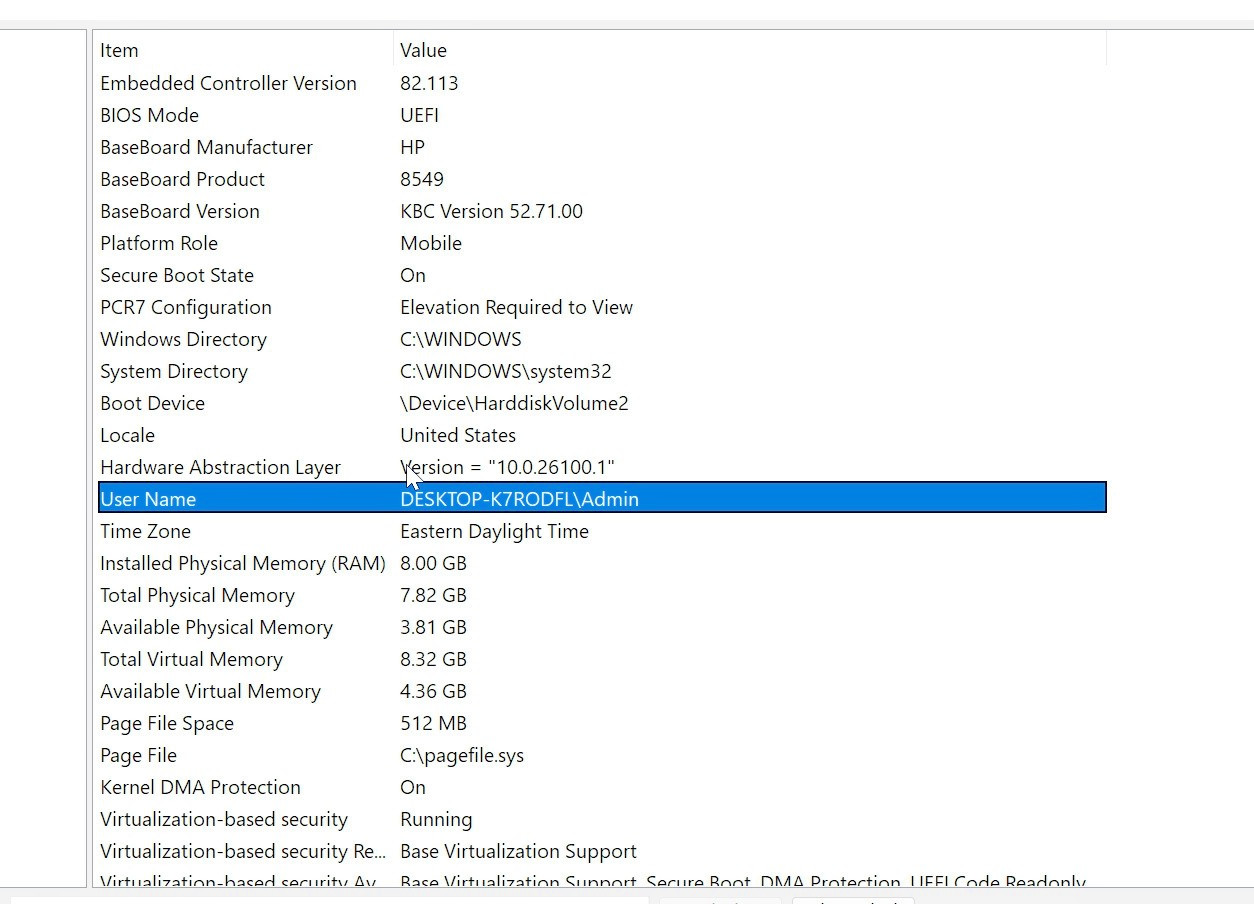Select the Hardware Abstraction Layer row
Image resolution: width=1254 pixels, height=904 pixels.
coord(602,467)
